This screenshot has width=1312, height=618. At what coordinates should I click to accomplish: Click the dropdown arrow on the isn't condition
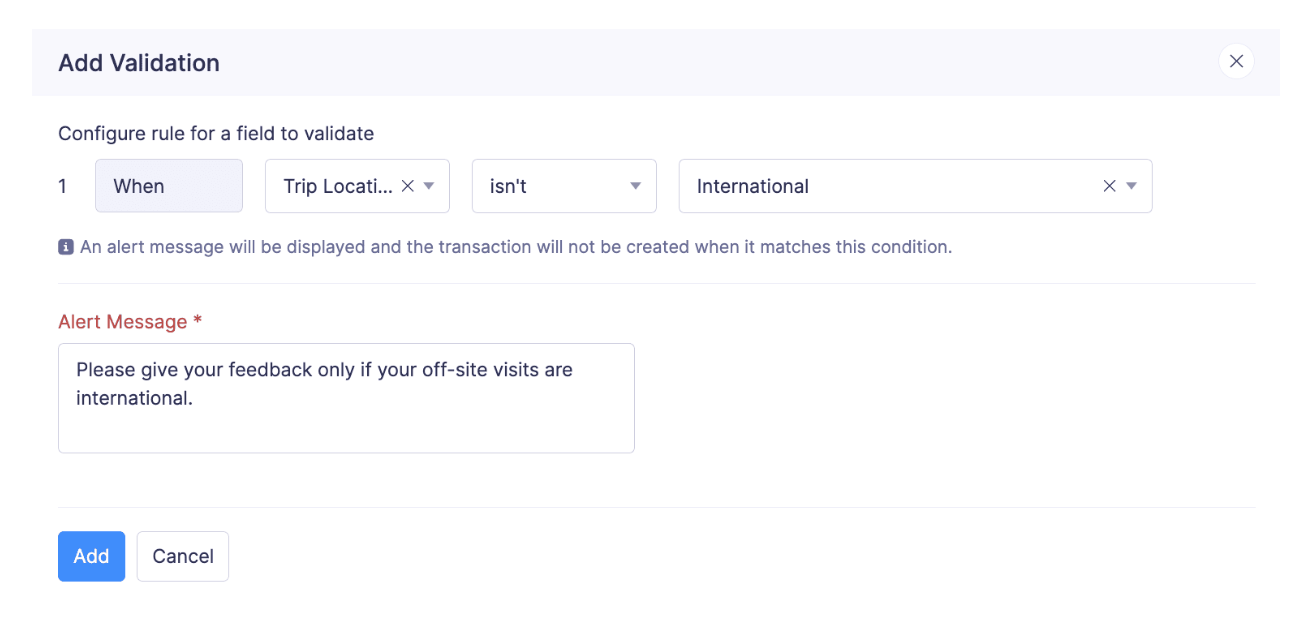tap(635, 185)
